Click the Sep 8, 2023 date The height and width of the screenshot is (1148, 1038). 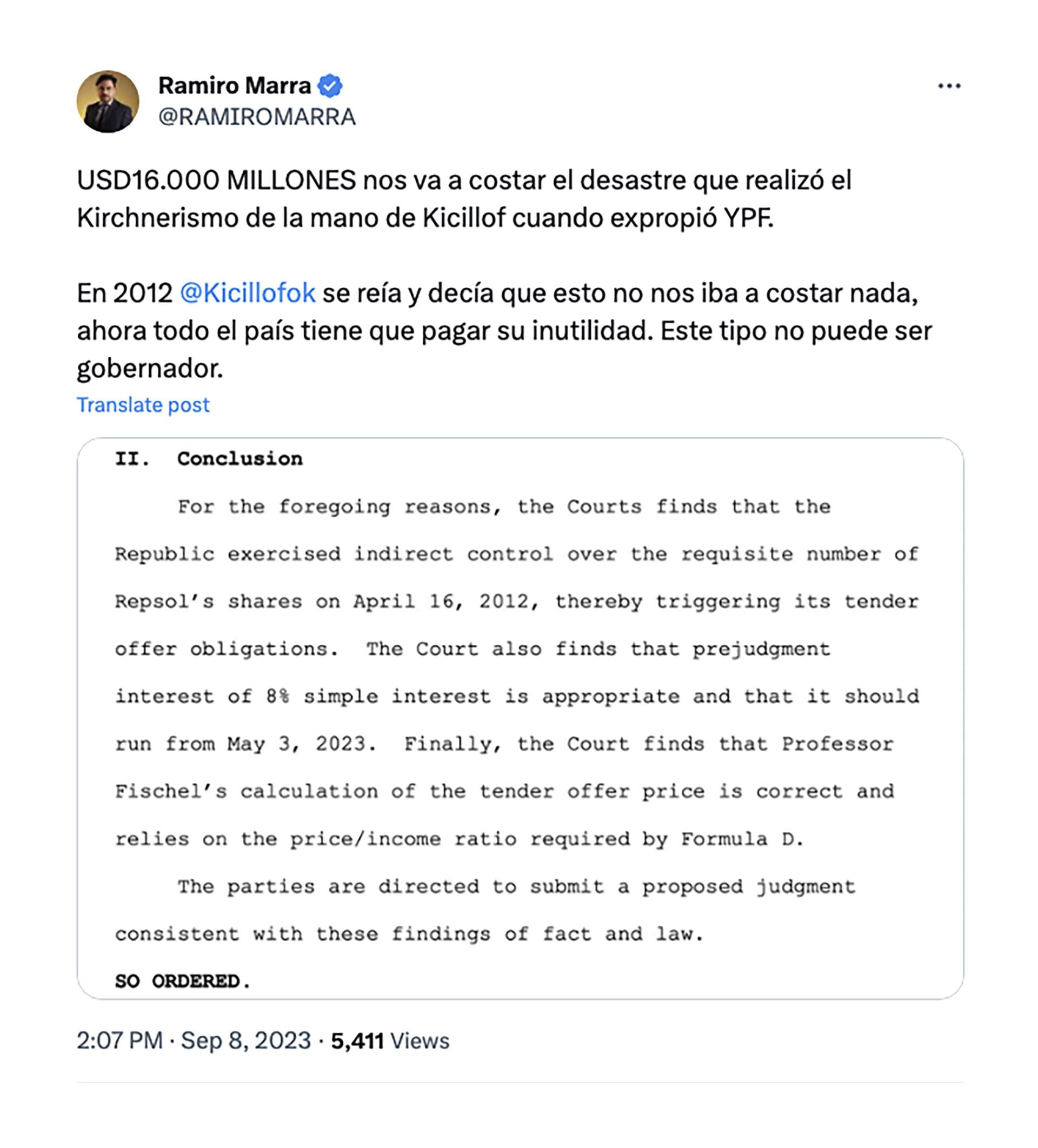[x=245, y=1041]
